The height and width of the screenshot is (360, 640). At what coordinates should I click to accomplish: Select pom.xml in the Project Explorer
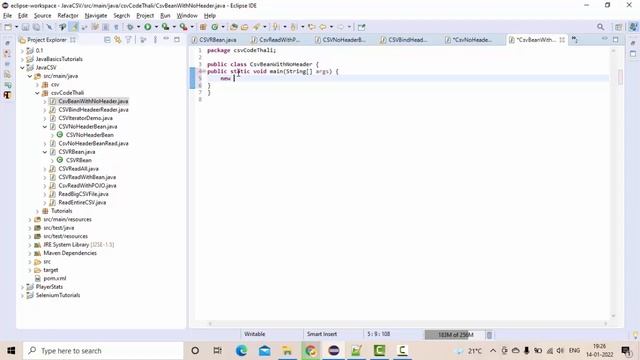pyautogui.click(x=55, y=278)
